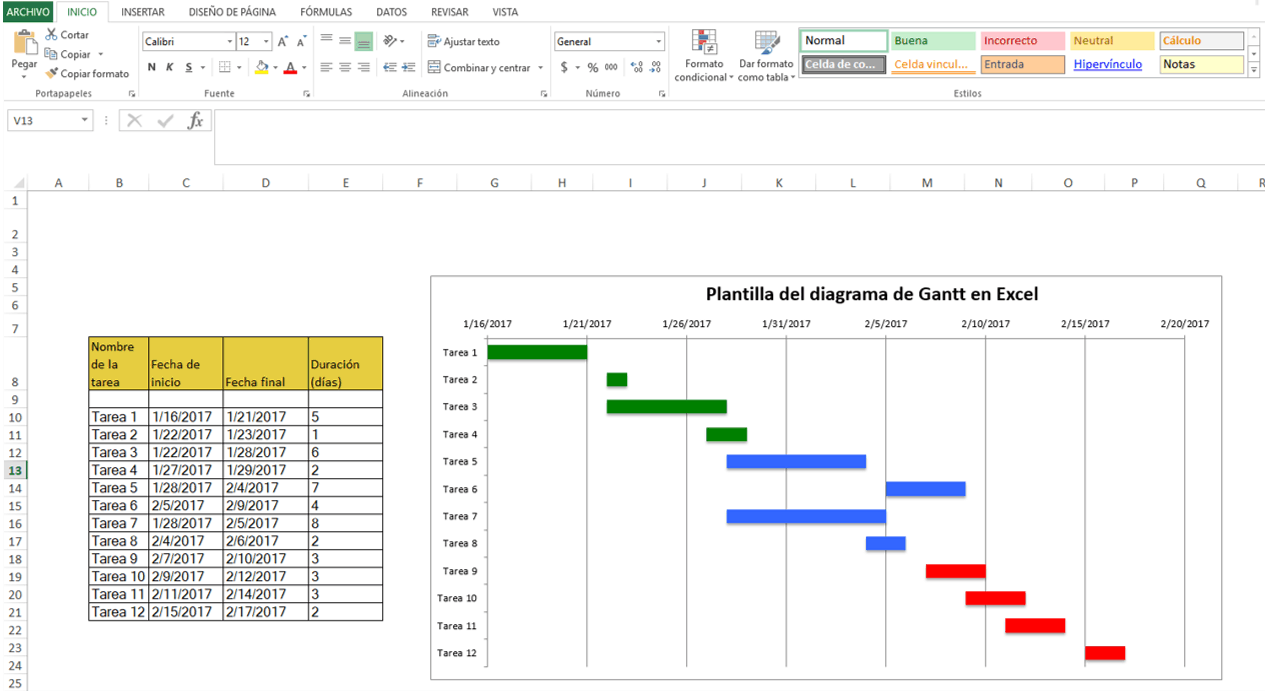Apply the Hipervínculo cell style

[x=1108, y=64]
